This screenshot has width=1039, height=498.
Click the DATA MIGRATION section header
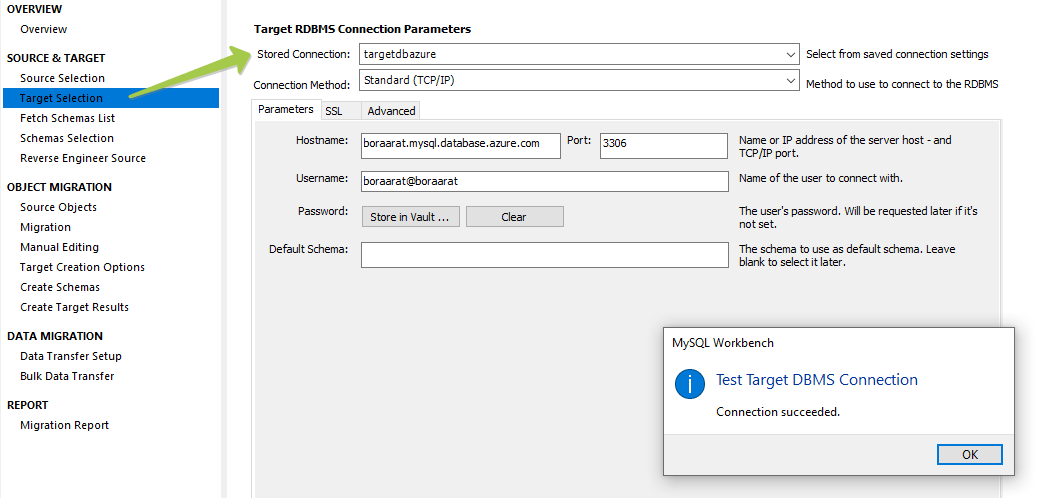(55, 336)
